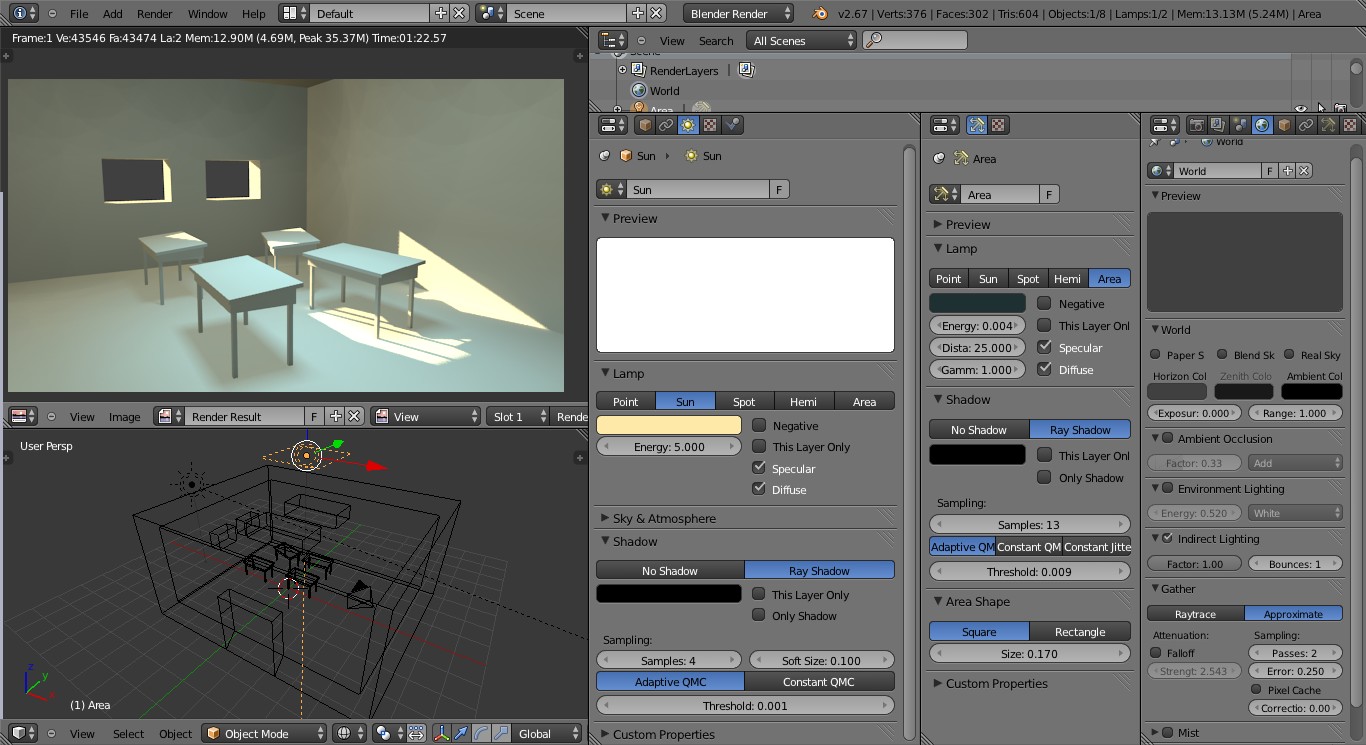Disable the Indirect Lighting checkbox
The height and width of the screenshot is (745, 1366).
click(x=1167, y=538)
